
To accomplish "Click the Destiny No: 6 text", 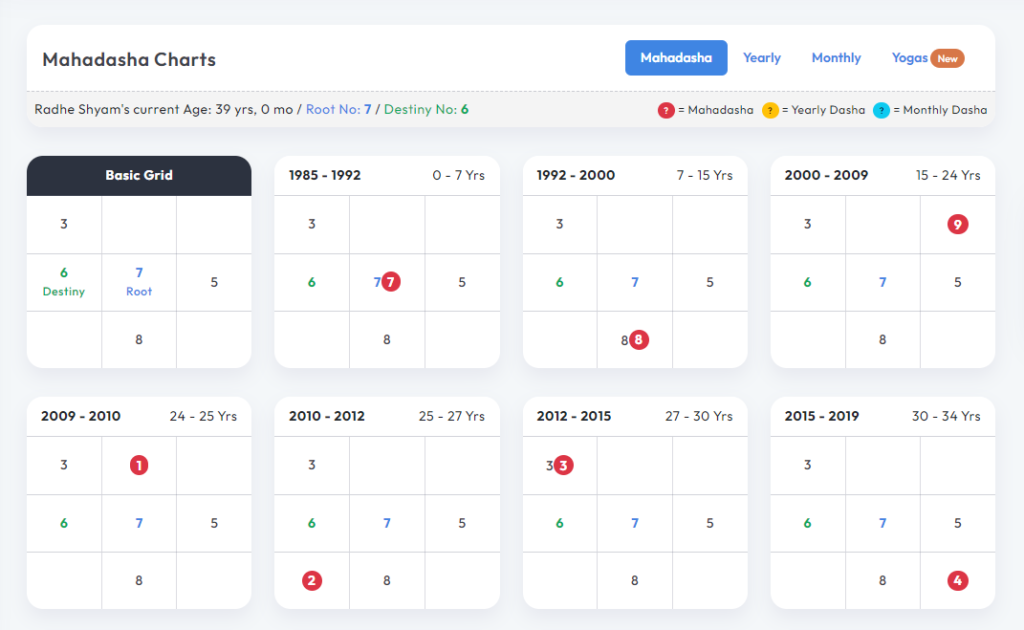I will (426, 109).
